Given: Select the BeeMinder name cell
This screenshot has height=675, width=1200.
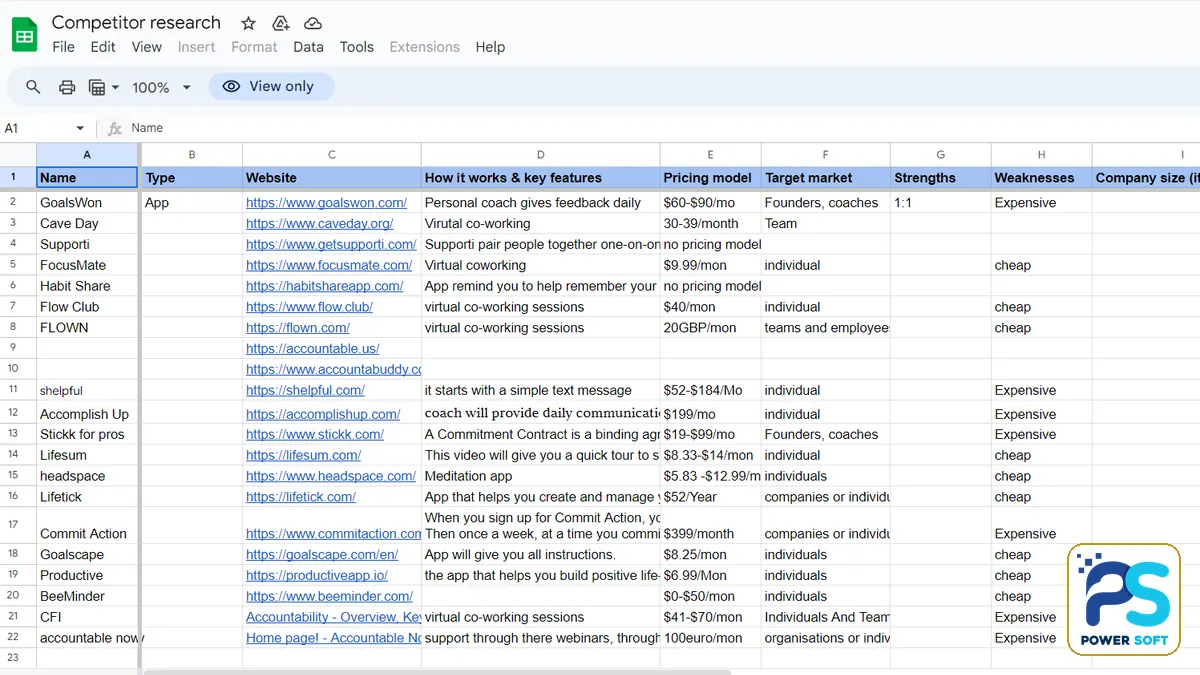Looking at the screenshot, I should click(x=87, y=596).
